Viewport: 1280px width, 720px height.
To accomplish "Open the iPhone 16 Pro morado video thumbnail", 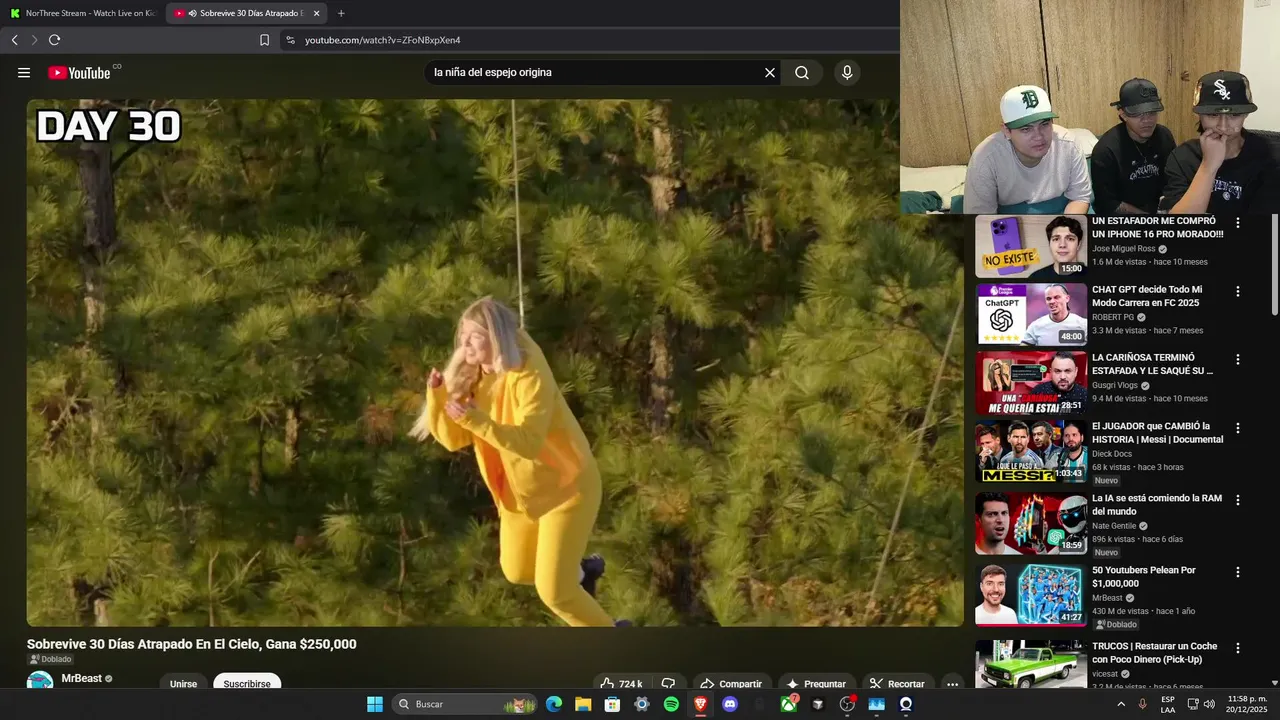I will tap(1031, 246).
